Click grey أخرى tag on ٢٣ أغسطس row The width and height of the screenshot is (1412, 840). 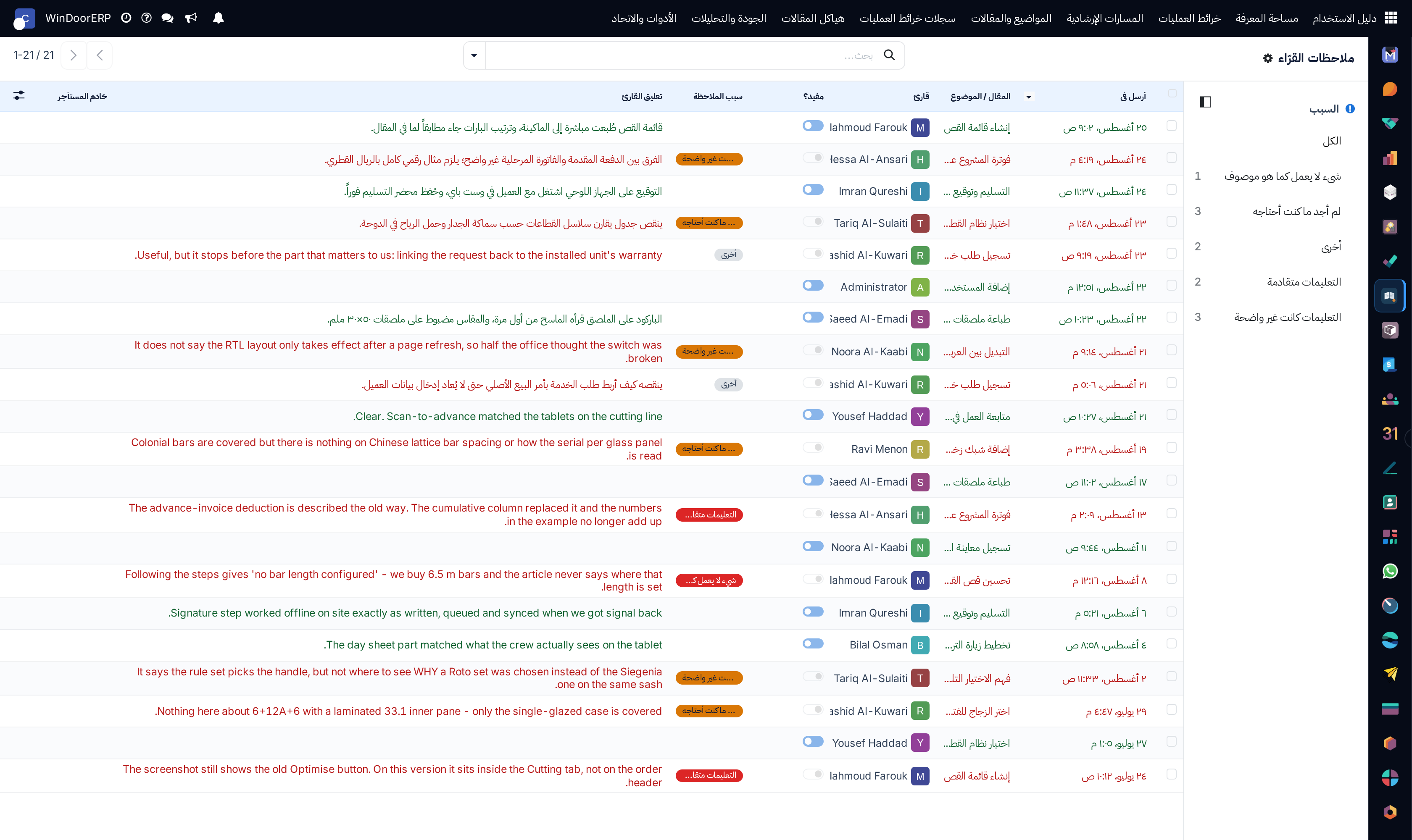coord(728,255)
